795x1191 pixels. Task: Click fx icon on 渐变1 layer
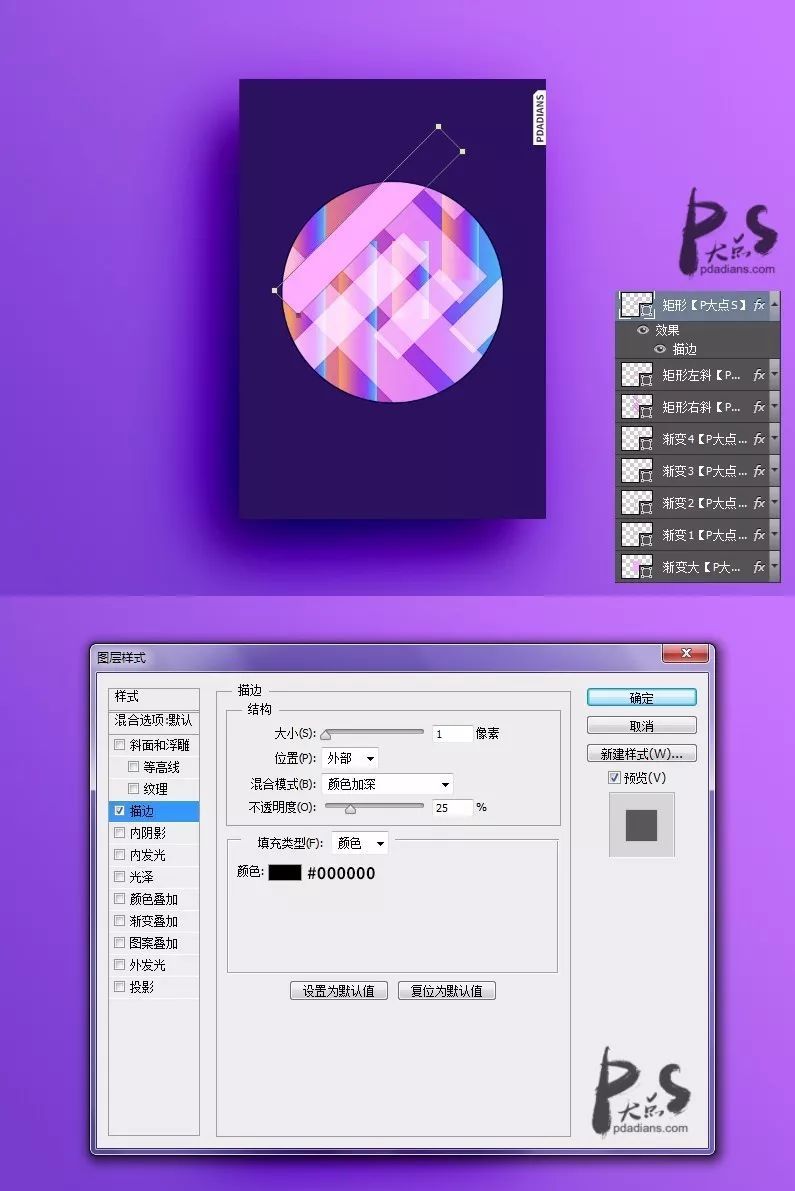(x=759, y=535)
